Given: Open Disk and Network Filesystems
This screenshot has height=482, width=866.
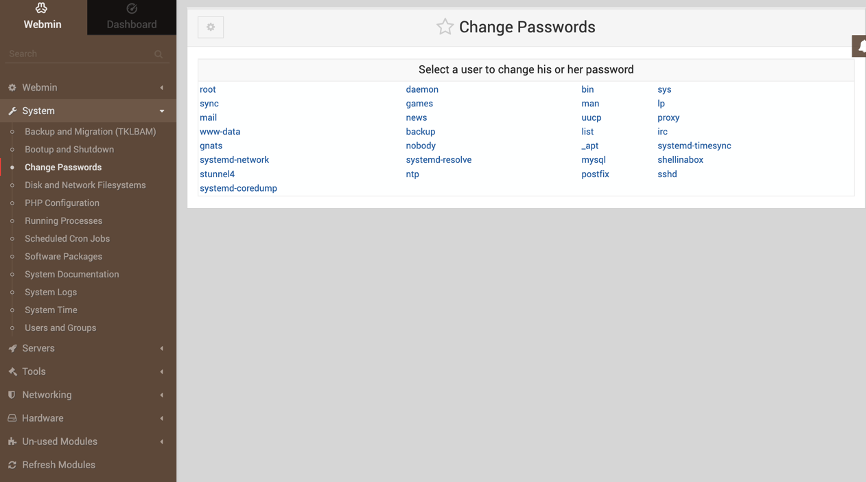Looking at the screenshot, I should click(85, 185).
